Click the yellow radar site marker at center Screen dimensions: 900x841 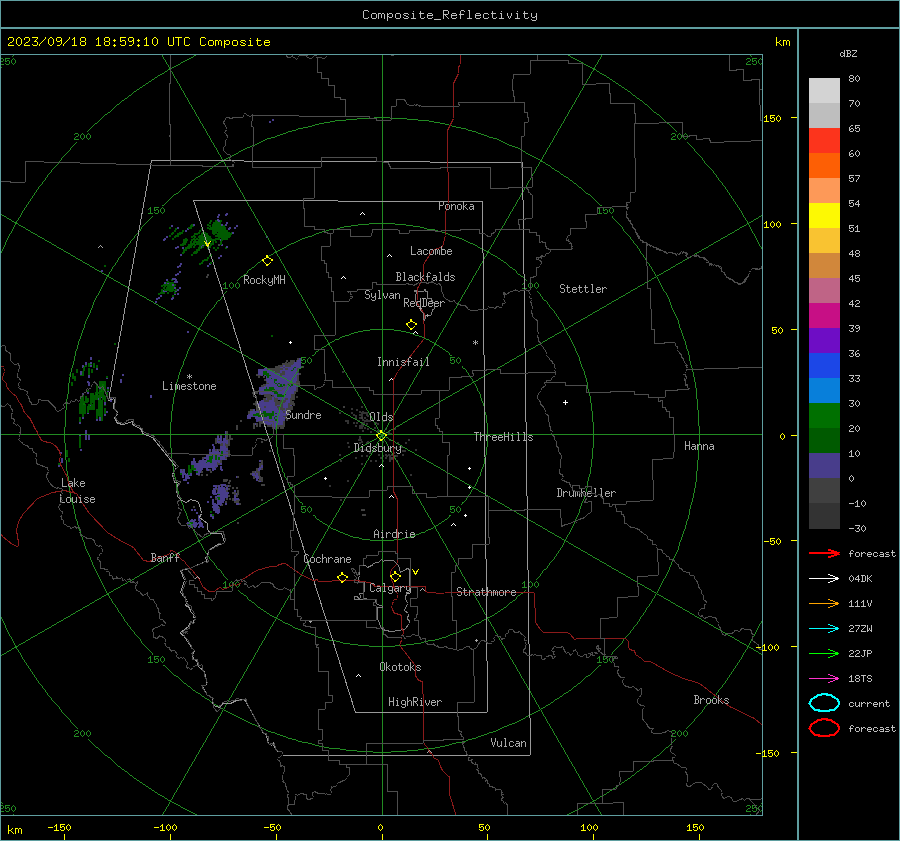382,435
